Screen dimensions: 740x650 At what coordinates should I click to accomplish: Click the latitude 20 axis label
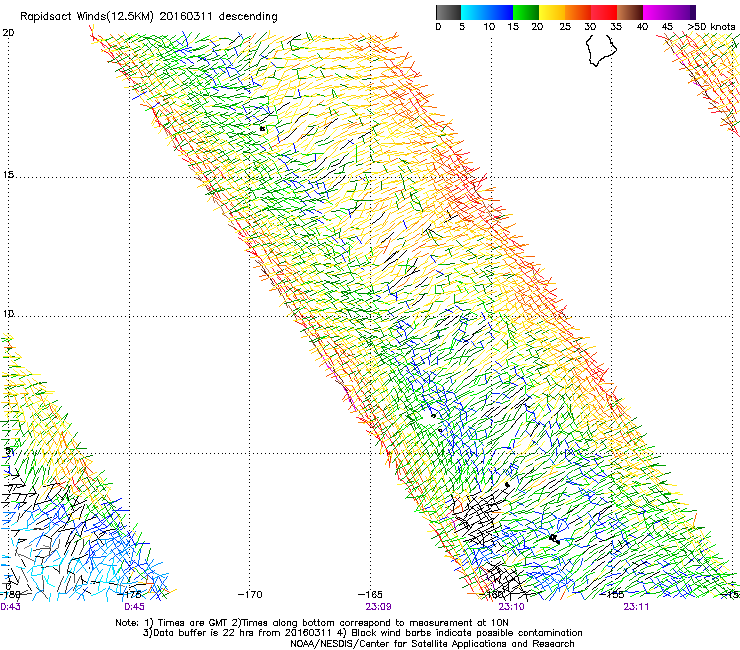click(8, 32)
